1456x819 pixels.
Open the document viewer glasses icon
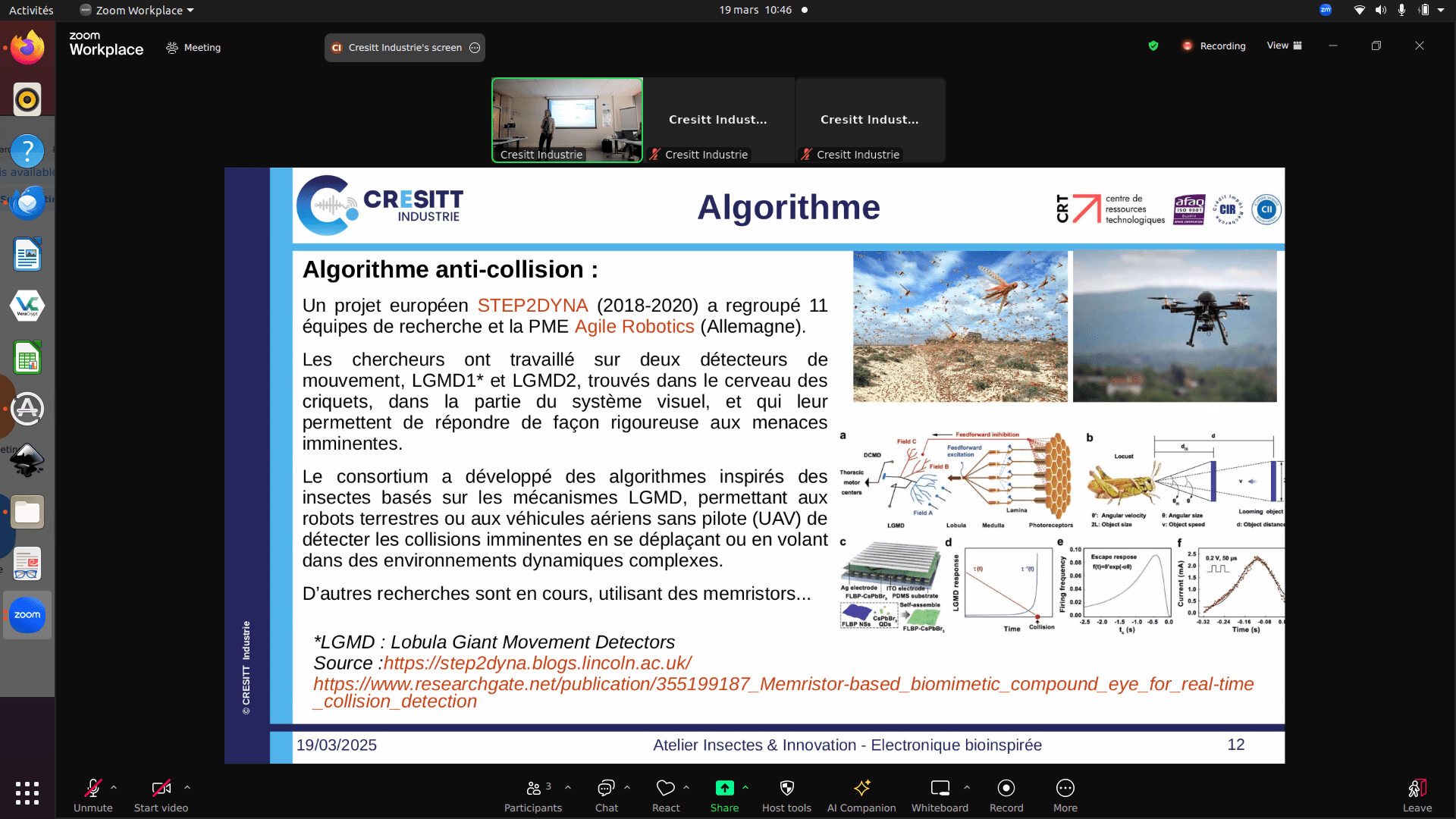tap(27, 563)
